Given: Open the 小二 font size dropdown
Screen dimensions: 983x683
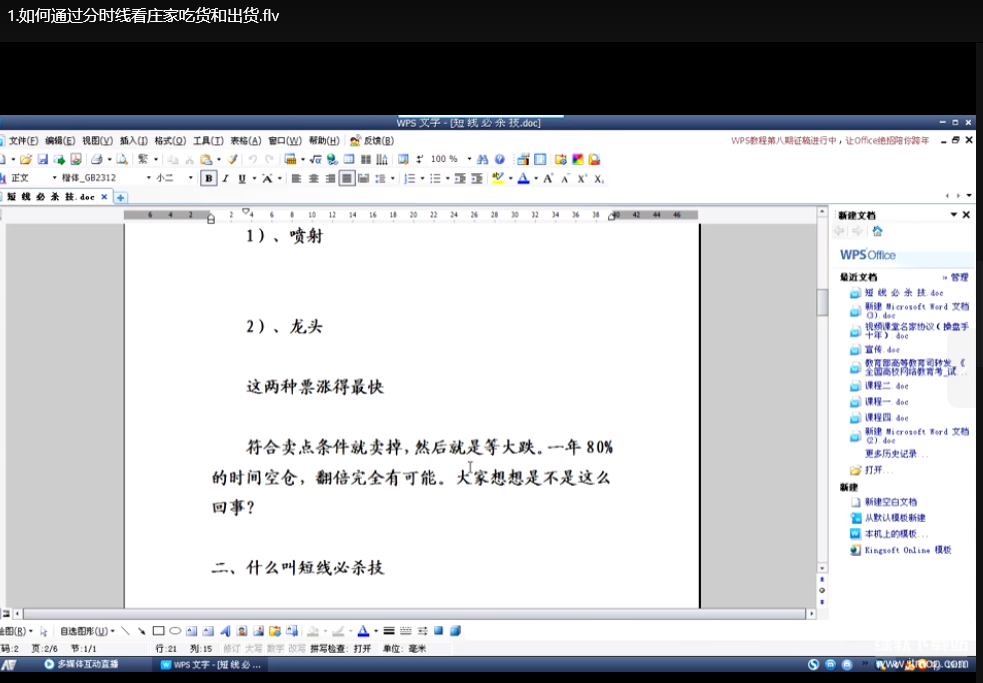Looking at the screenshot, I should point(191,178).
